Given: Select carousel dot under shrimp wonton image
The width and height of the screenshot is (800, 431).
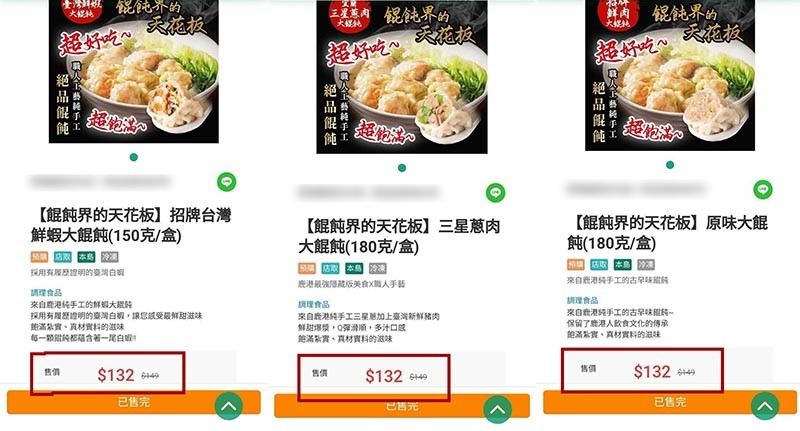Looking at the screenshot, I should pos(134,157).
